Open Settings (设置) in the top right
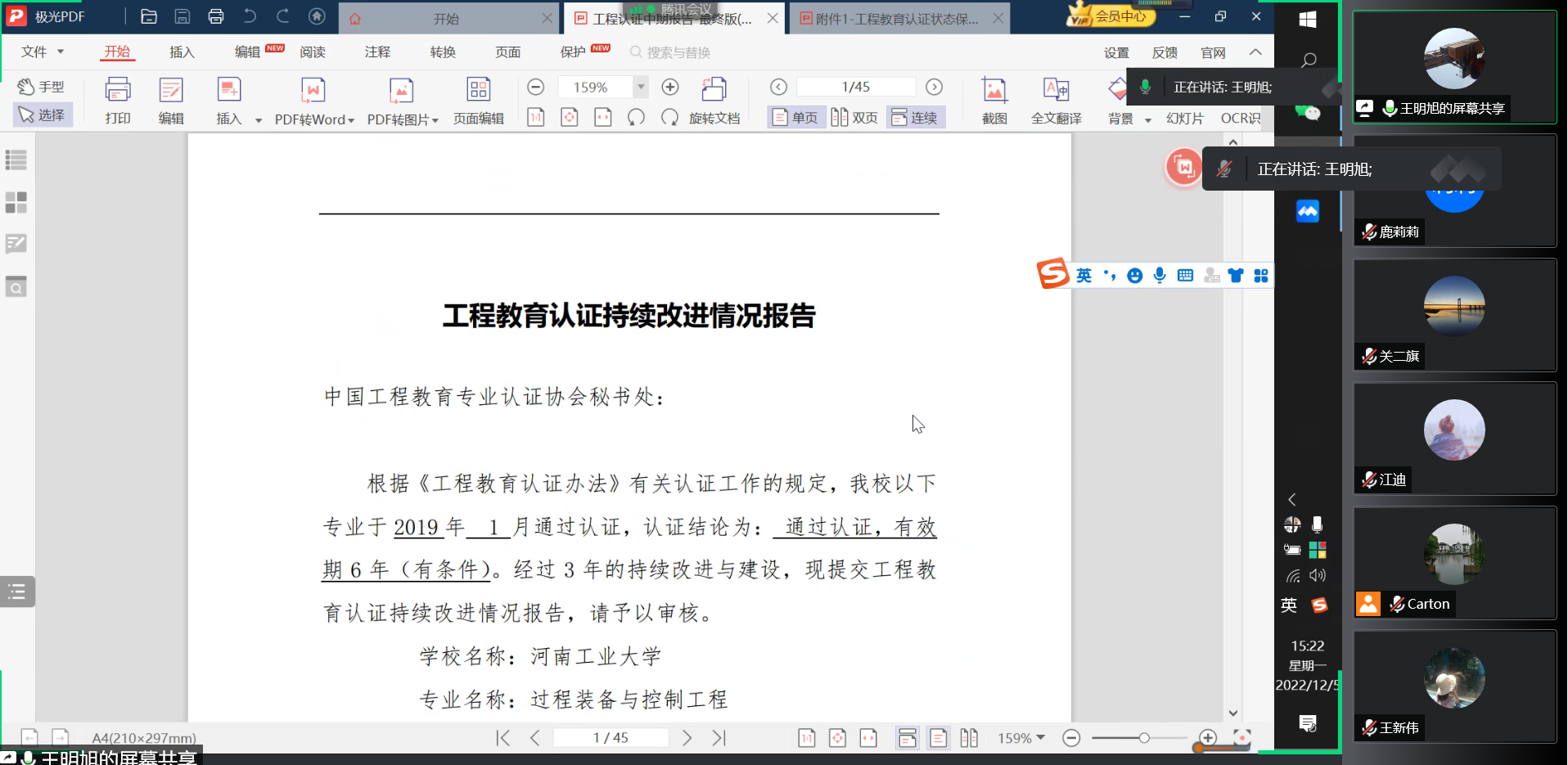This screenshot has width=1568, height=765. click(1116, 52)
